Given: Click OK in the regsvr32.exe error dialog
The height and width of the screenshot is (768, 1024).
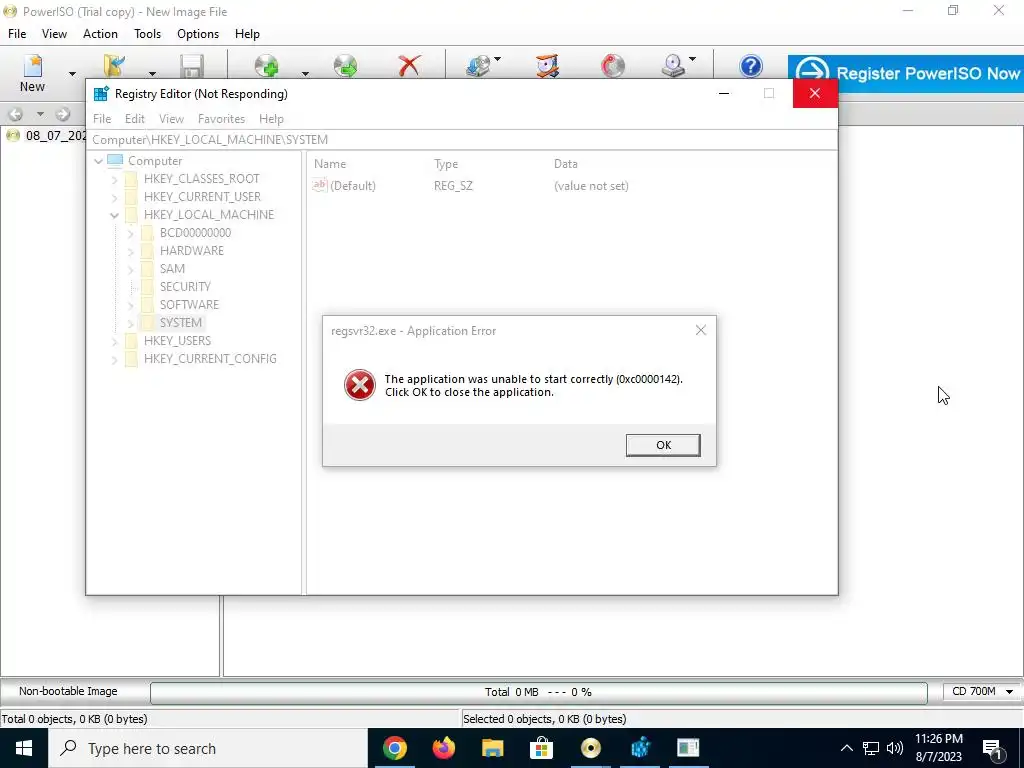Looking at the screenshot, I should click(663, 445).
